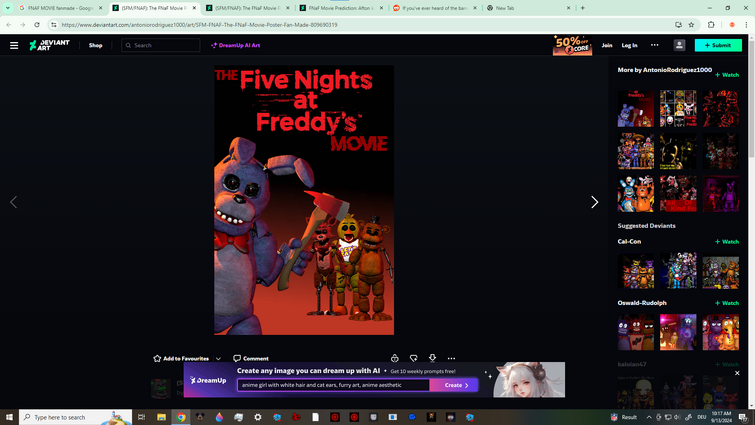Go back in browser history
Screen dimensions: 755x425
(9, 25)
